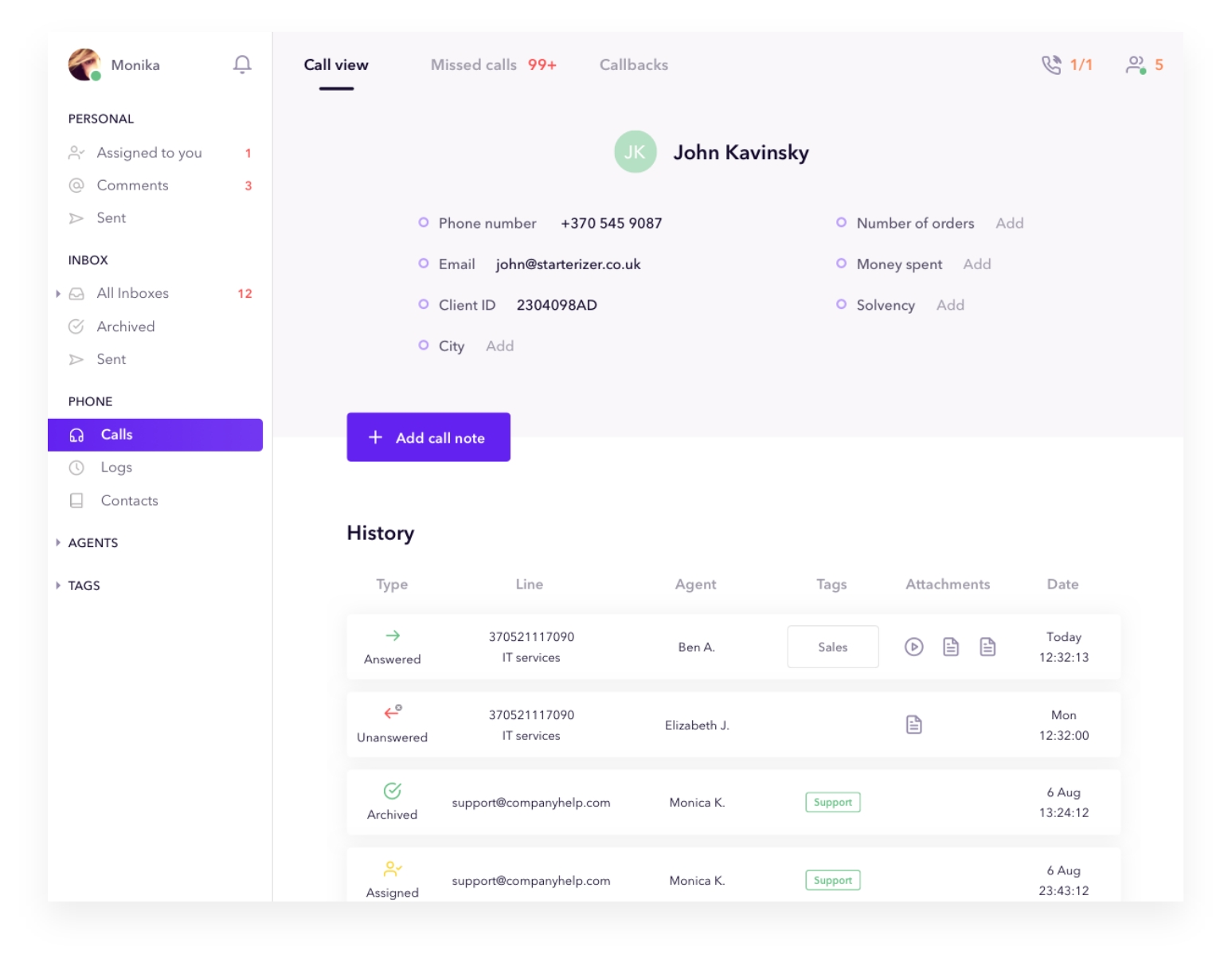The image size is (1232, 966).
Task: Add a value for Number of orders
Action: pyautogui.click(x=1009, y=224)
